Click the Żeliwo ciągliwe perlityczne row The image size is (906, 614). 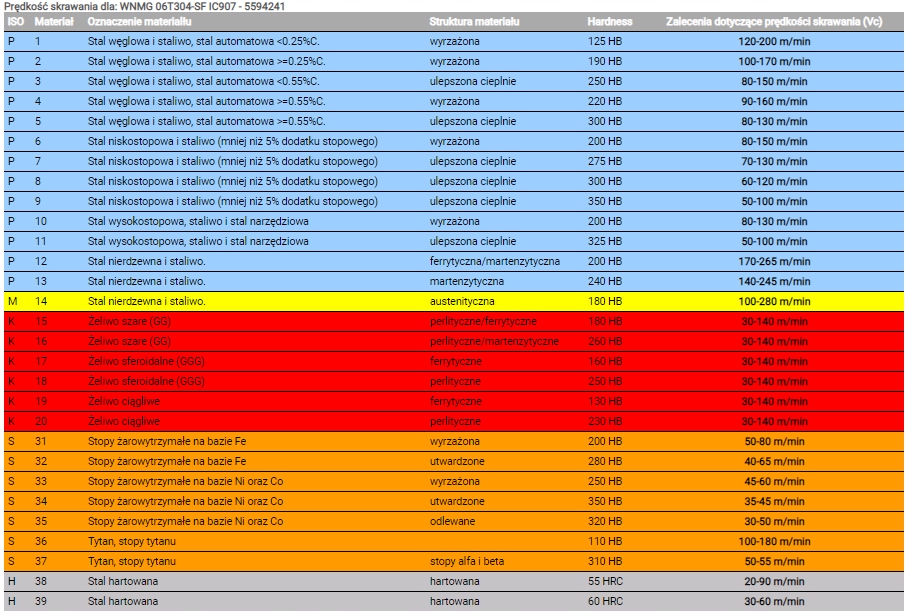pos(454,422)
